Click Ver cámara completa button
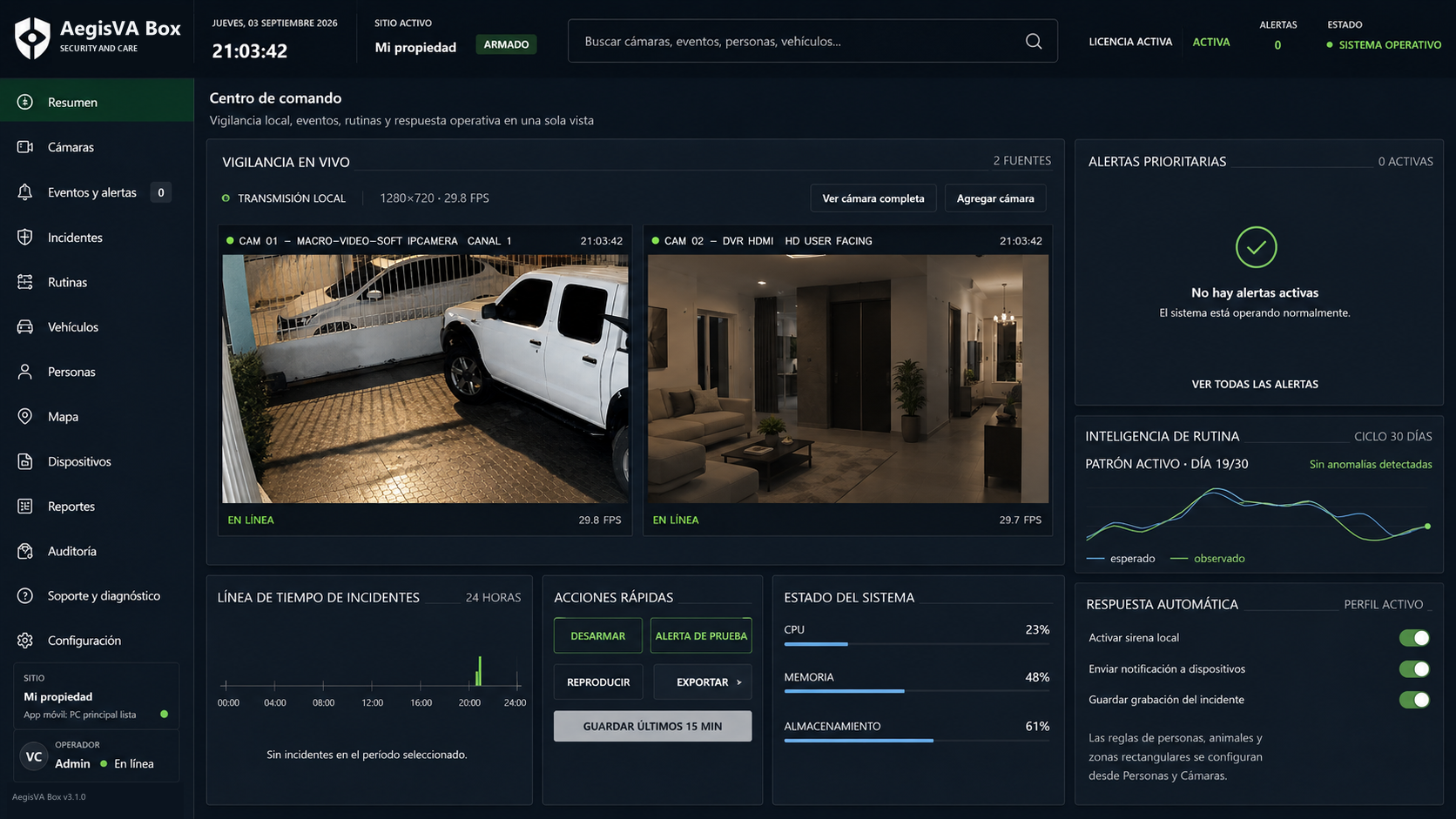This screenshot has height=819, width=1456. pyautogui.click(x=873, y=198)
